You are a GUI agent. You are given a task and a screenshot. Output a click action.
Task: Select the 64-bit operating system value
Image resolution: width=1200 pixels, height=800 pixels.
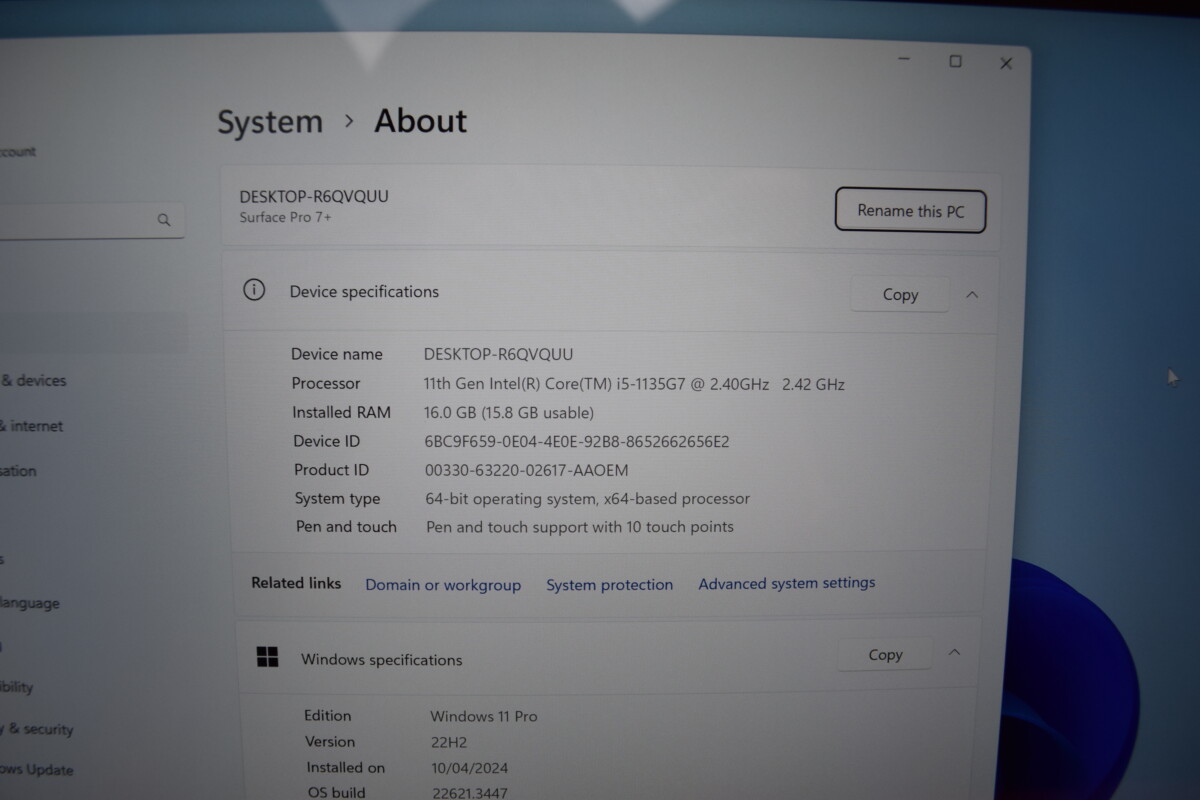tap(588, 499)
